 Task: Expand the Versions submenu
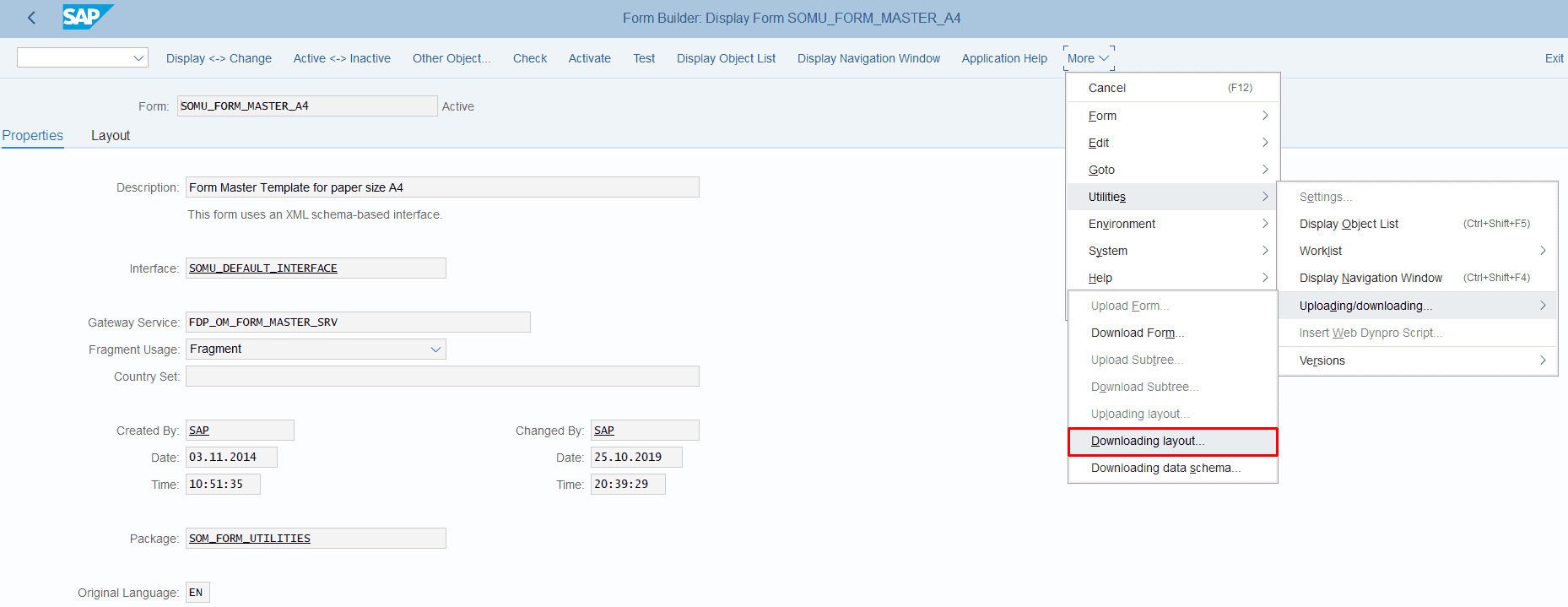[x=1417, y=360]
